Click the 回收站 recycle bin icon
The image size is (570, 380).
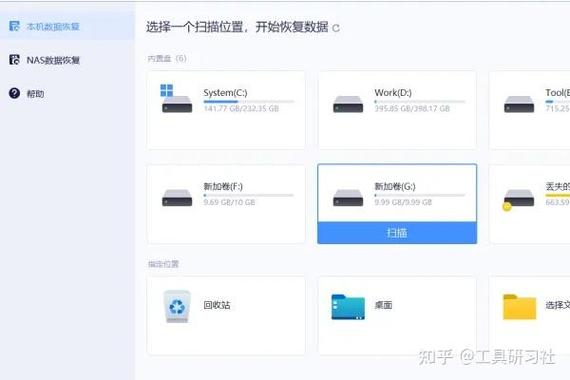tap(177, 306)
